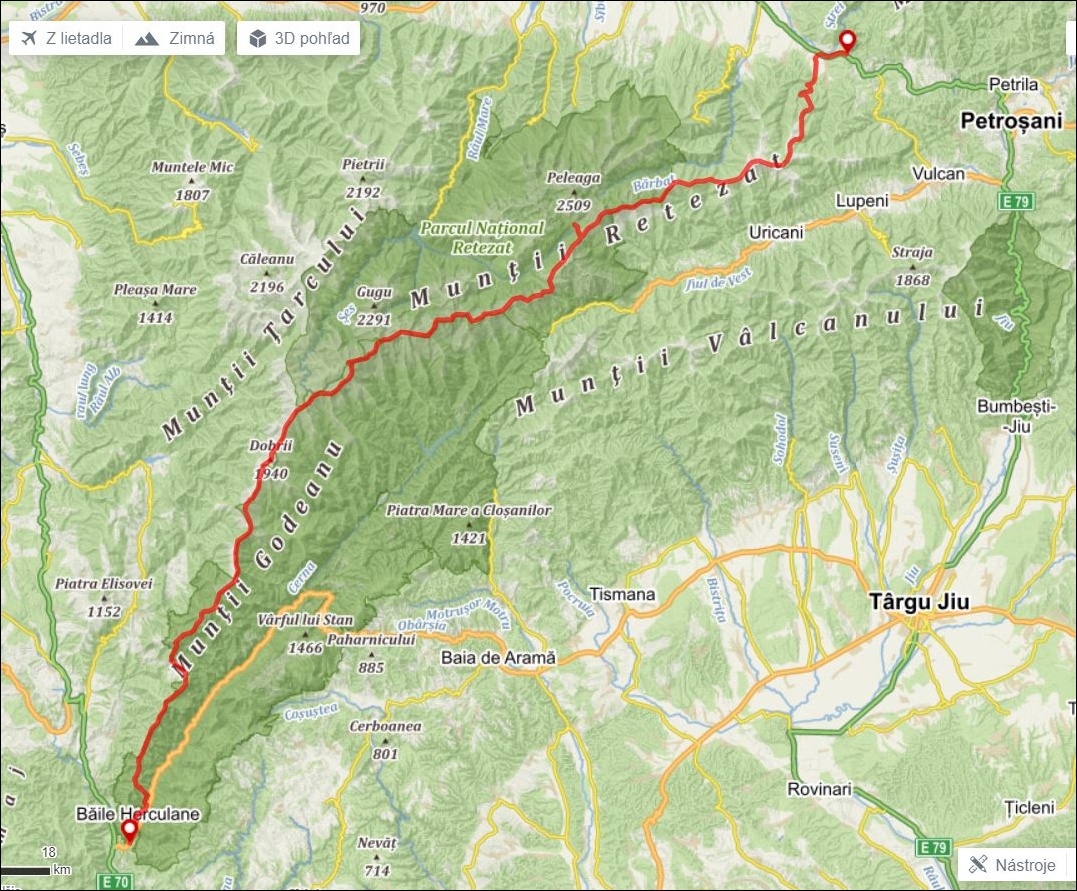
Task: Click the 3D cube icon
Action: 258,38
